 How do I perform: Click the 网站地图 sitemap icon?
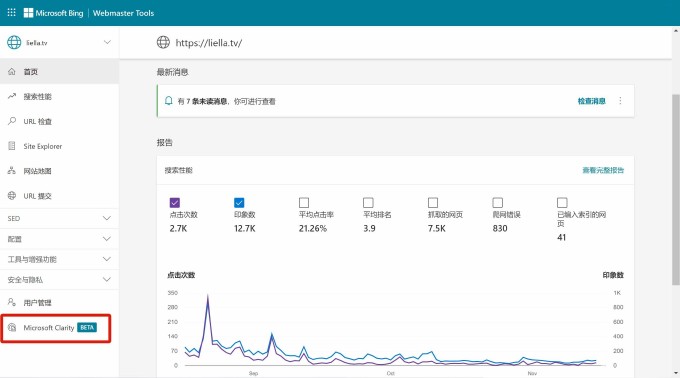[x=12, y=171]
